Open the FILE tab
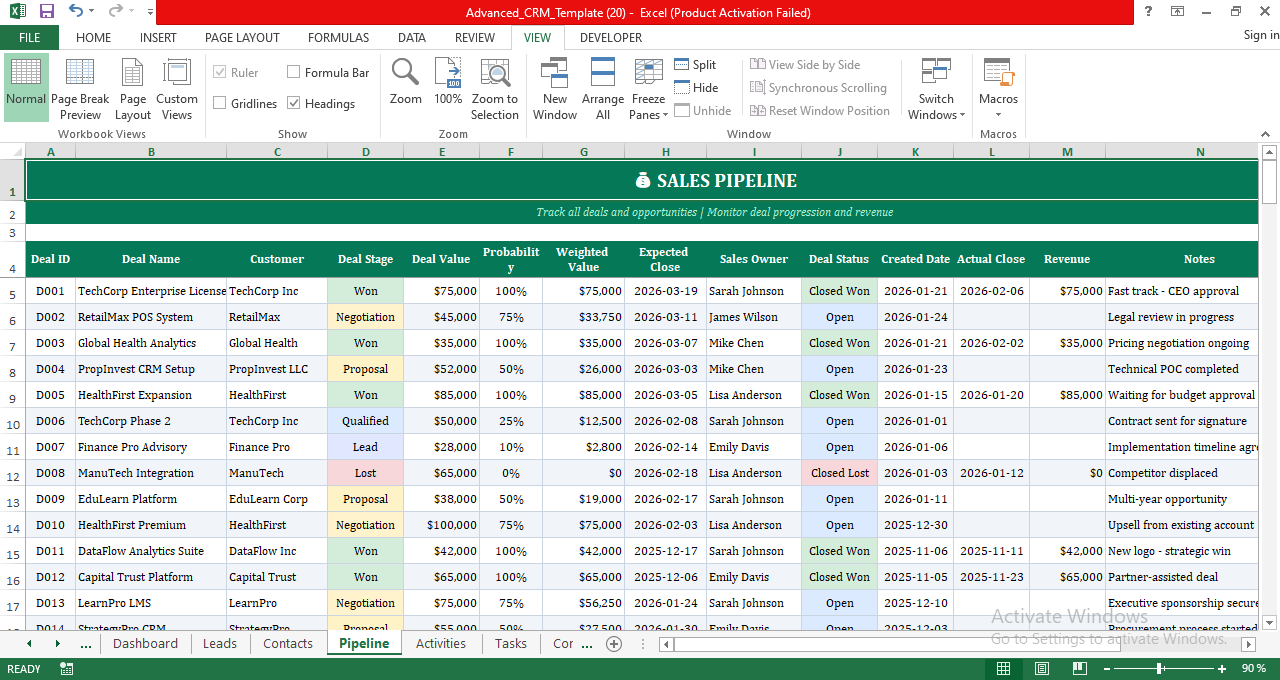 (30, 38)
